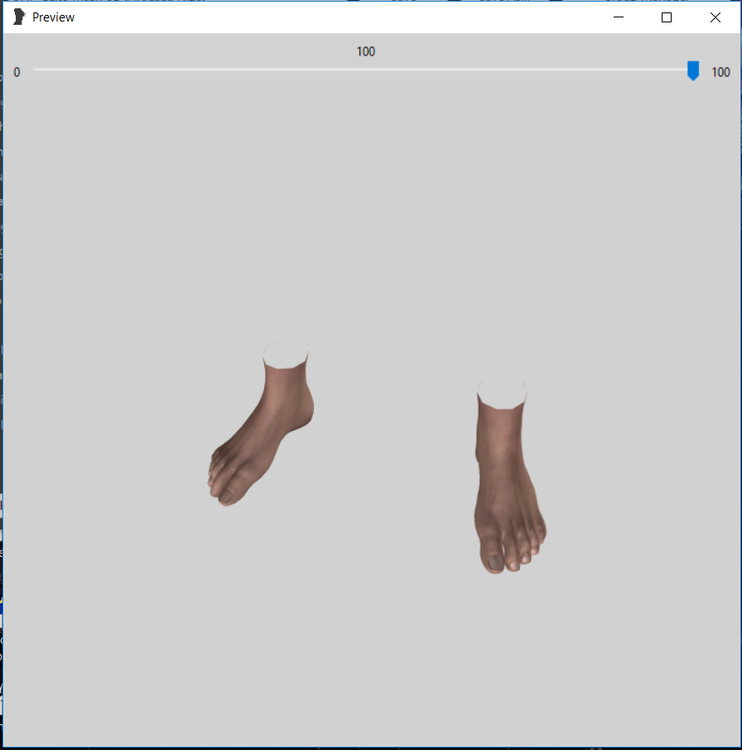Close the Preview window
Viewport: 742px width, 750px height.
pyautogui.click(x=715, y=17)
